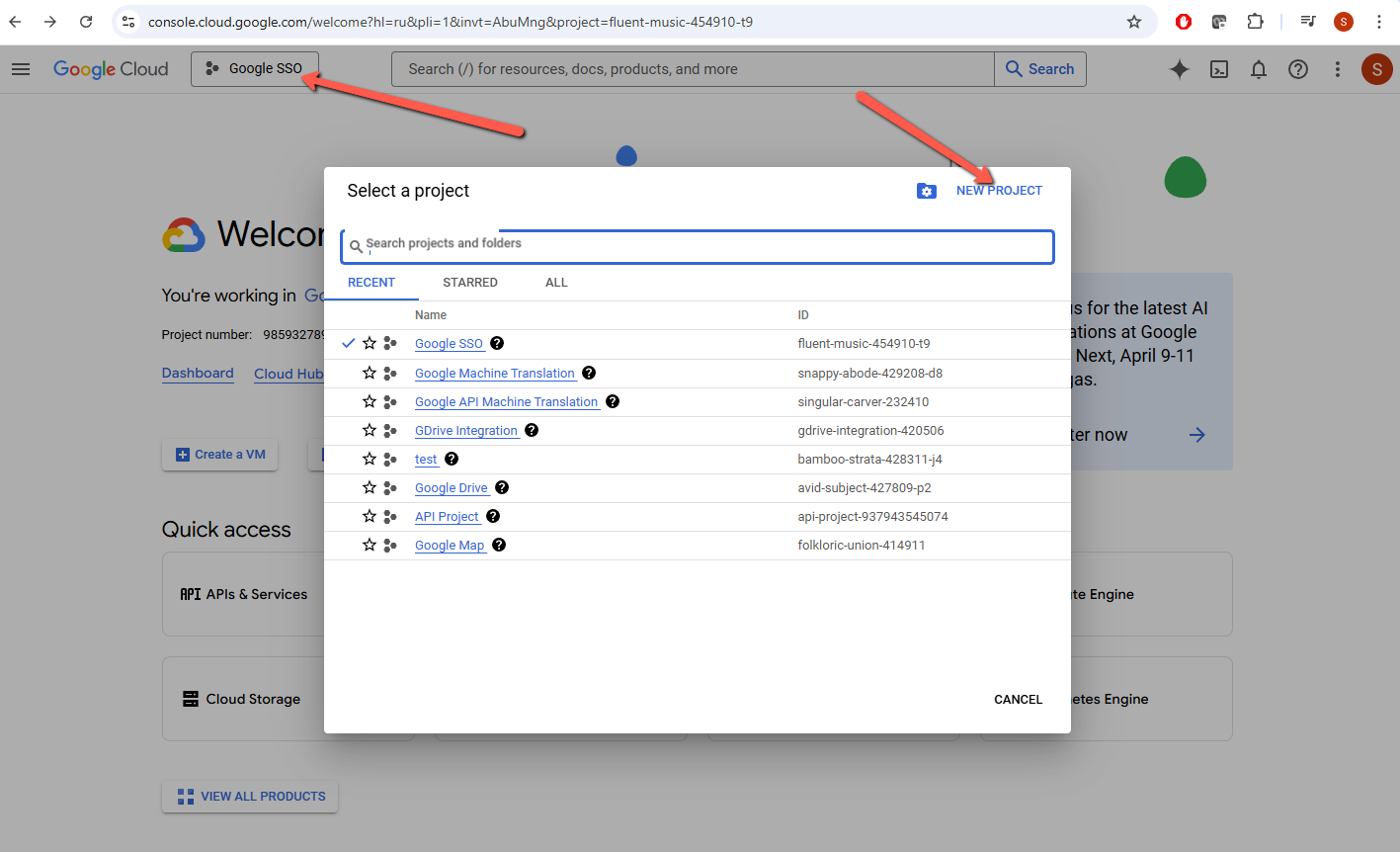This screenshot has height=852, width=1400.
Task: Star the API Project
Action: (x=370, y=516)
